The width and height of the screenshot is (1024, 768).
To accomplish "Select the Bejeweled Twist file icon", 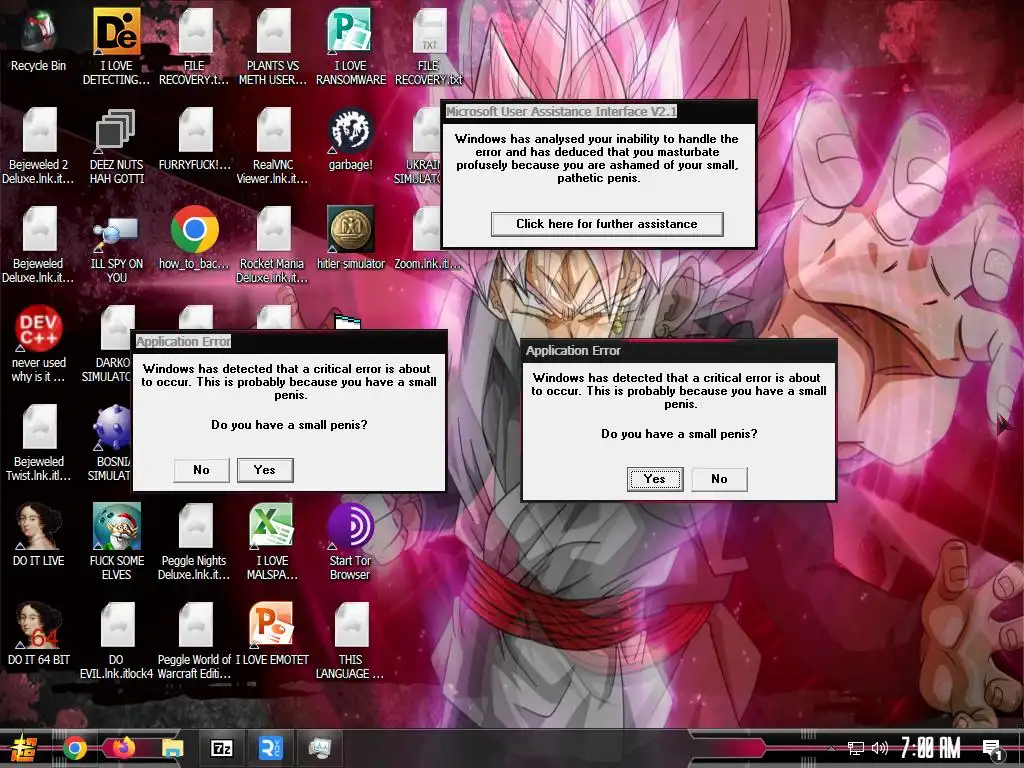I will (x=39, y=428).
